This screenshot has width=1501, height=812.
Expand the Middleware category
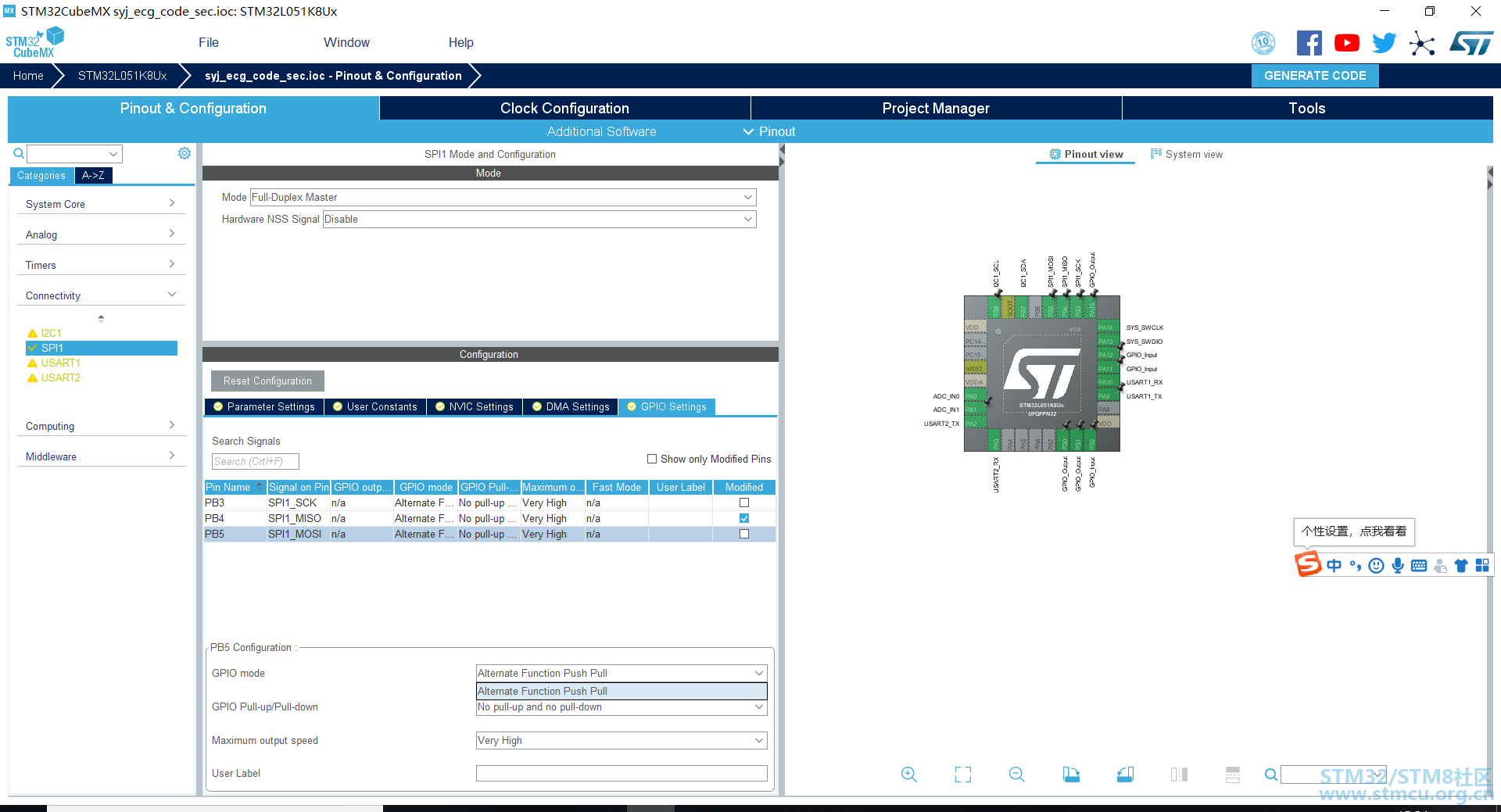point(101,456)
